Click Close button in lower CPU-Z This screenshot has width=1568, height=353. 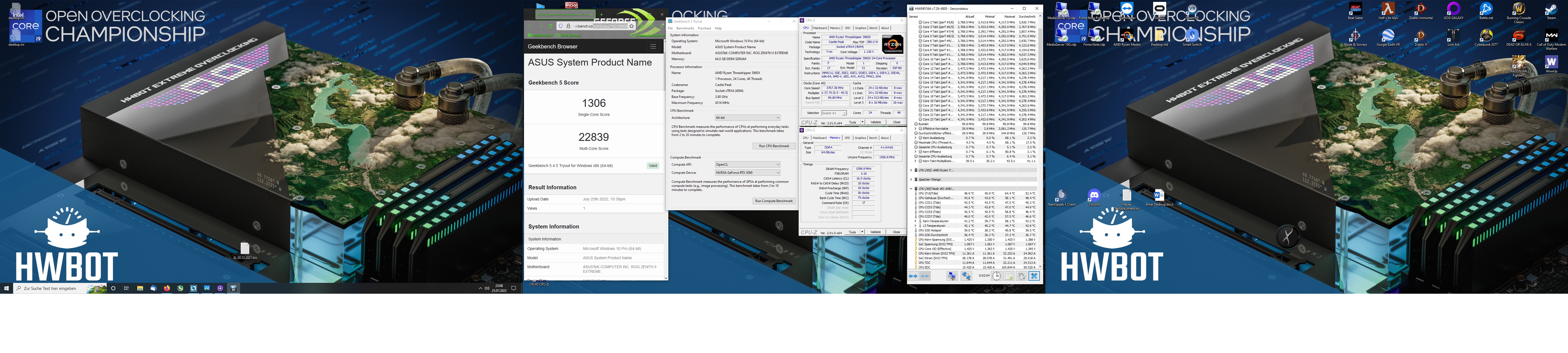click(897, 232)
